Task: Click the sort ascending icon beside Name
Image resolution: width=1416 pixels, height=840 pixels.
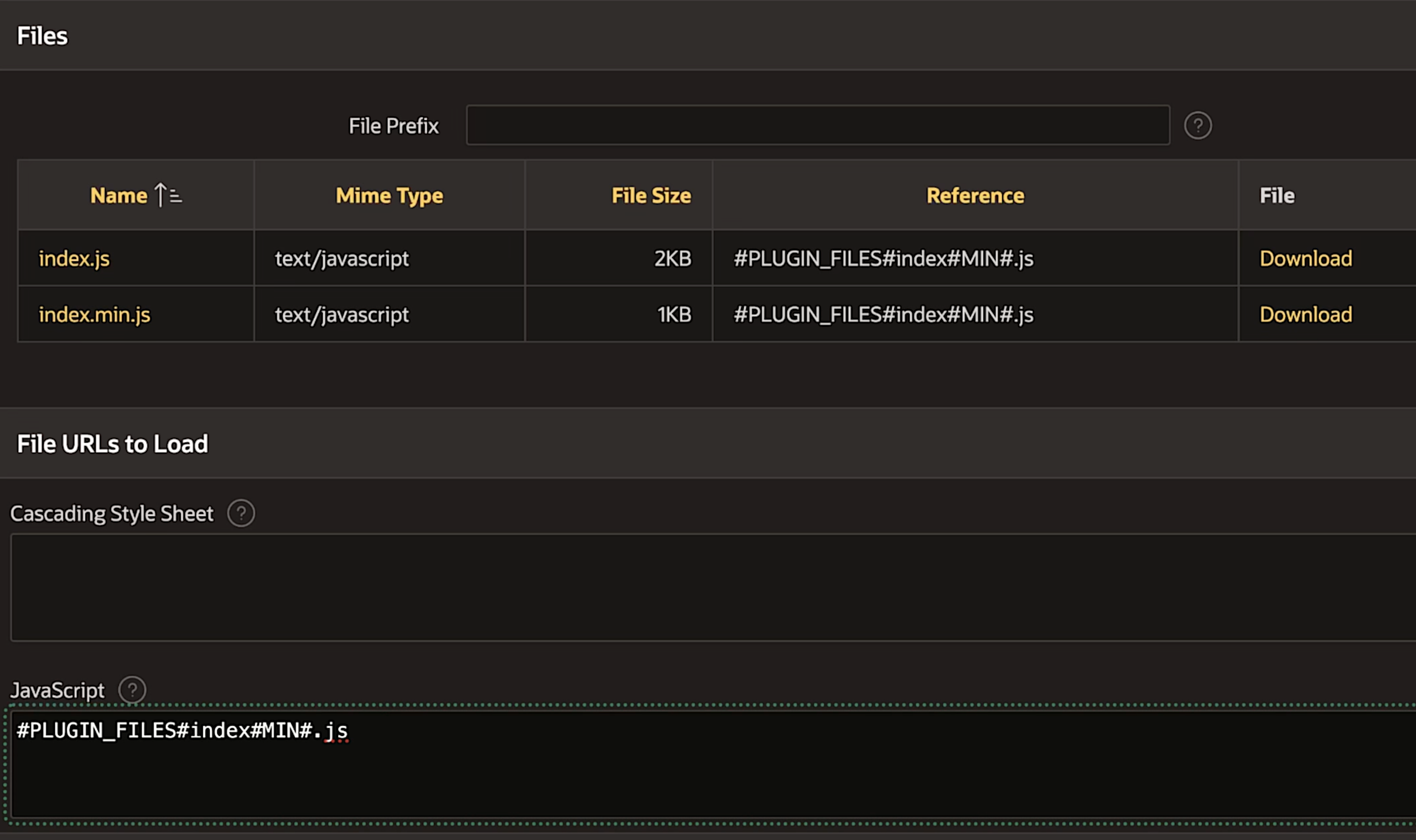Action: (168, 195)
